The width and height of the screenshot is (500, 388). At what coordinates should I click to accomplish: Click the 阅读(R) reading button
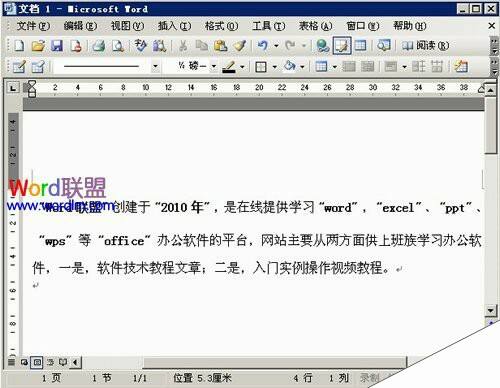[425, 46]
